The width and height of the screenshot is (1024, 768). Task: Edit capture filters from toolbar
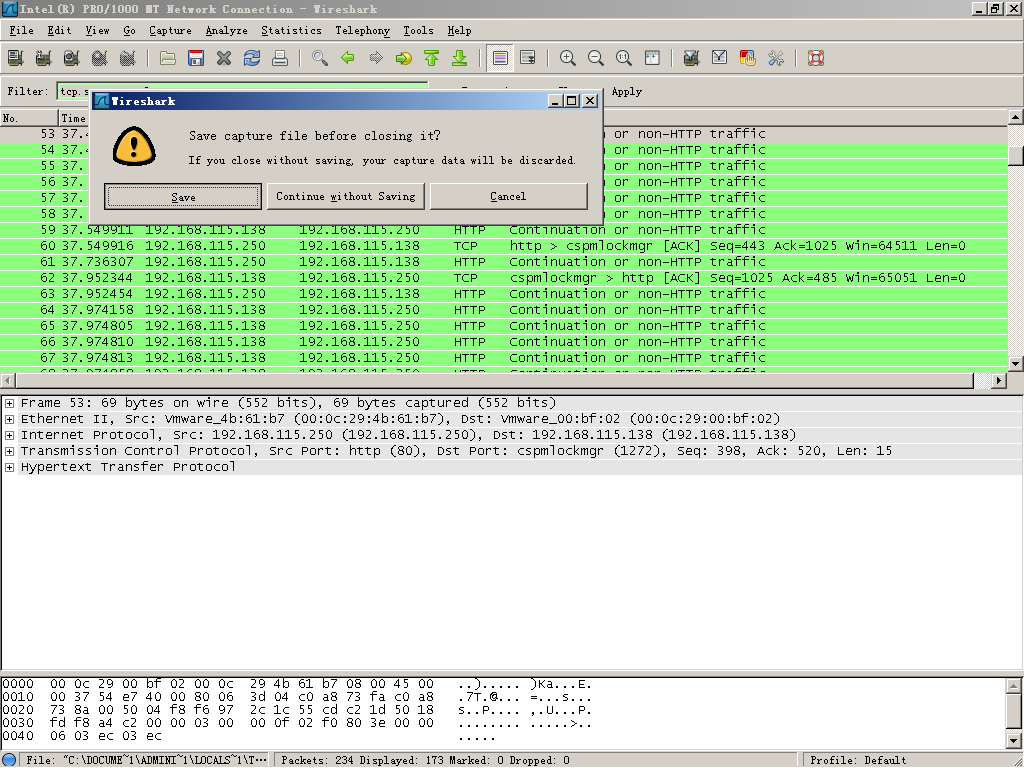tap(692, 58)
